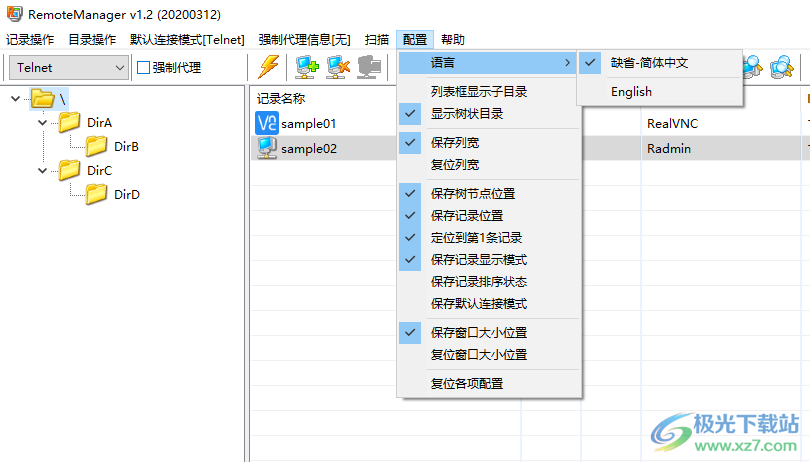This screenshot has height=462, width=810.
Task: Choose 复位各项配置 menu item
Action: [489, 384]
